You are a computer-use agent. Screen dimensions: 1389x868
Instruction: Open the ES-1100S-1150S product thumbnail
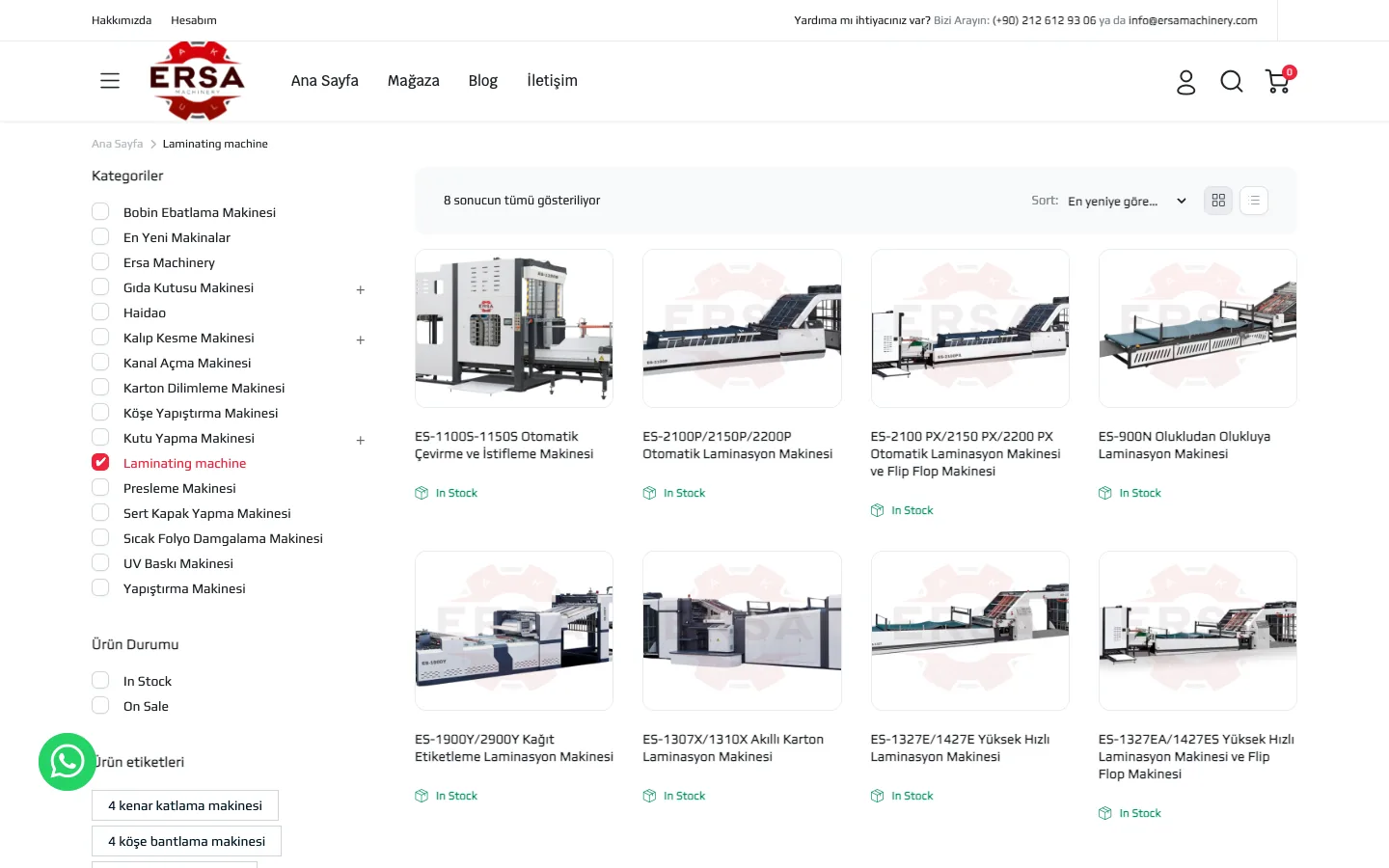[x=514, y=328]
